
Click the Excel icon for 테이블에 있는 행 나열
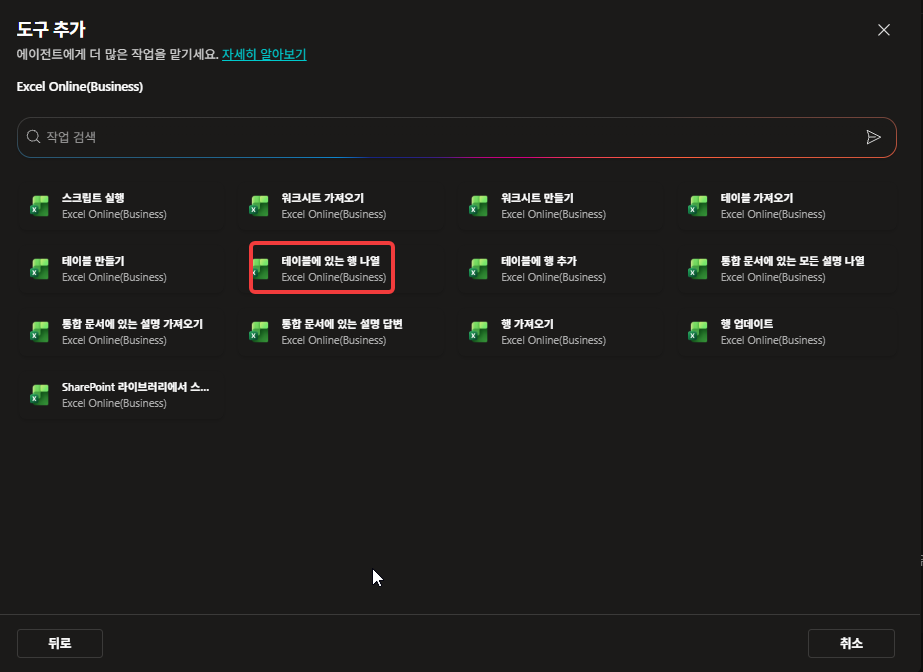coord(260,269)
